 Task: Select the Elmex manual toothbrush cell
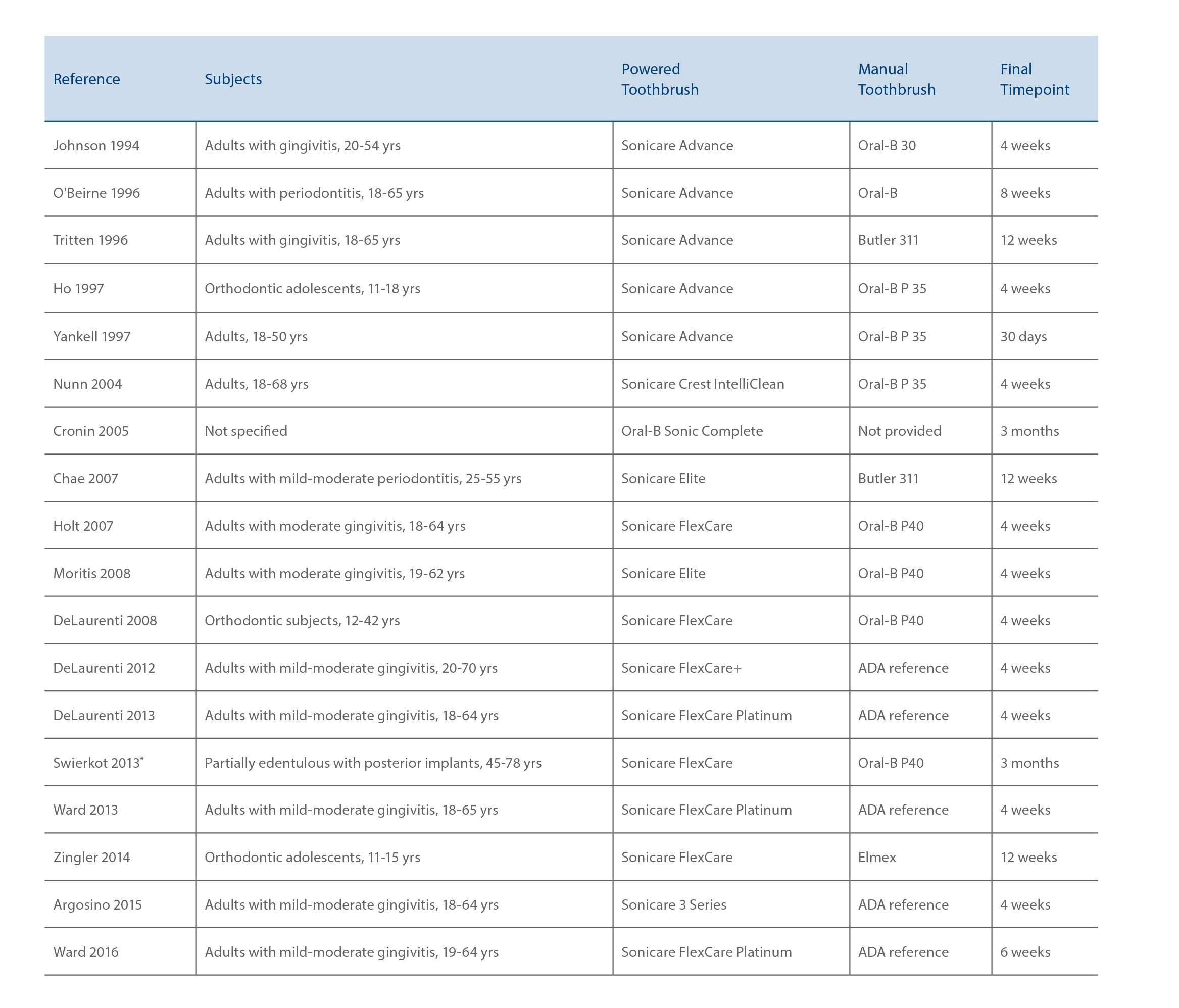tap(877, 858)
